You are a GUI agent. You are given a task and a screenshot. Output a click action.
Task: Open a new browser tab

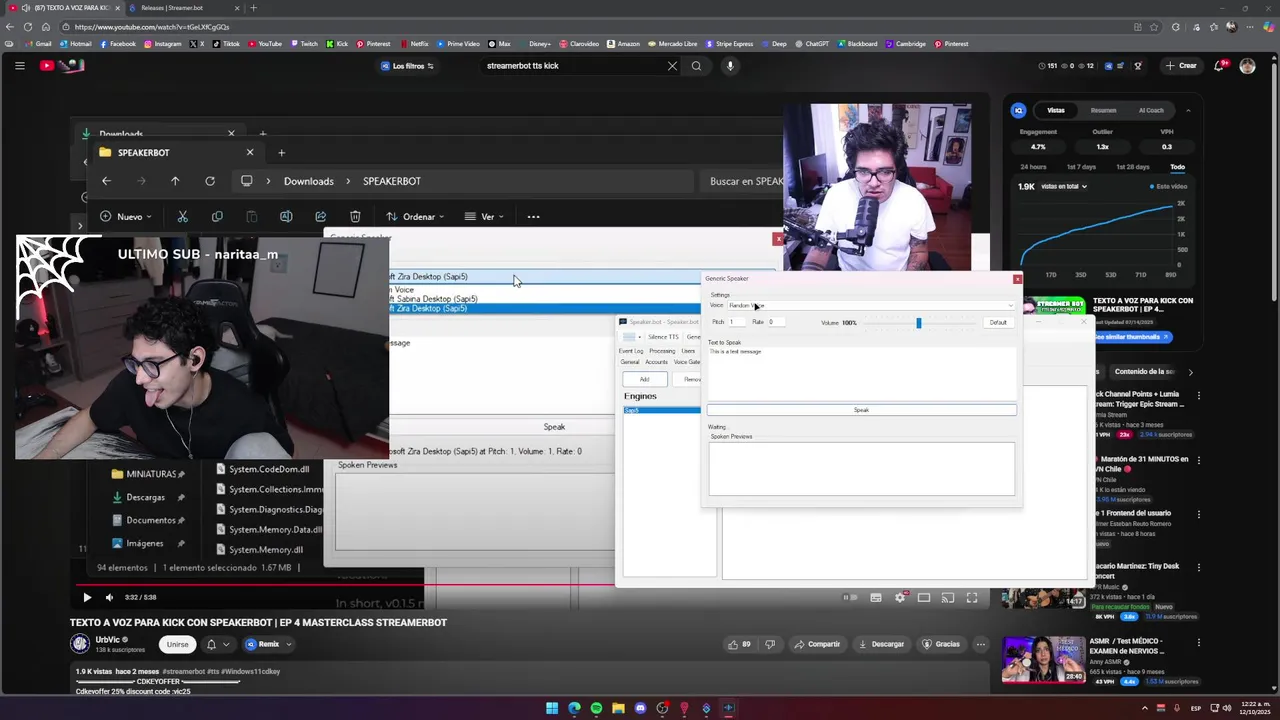coord(253,8)
